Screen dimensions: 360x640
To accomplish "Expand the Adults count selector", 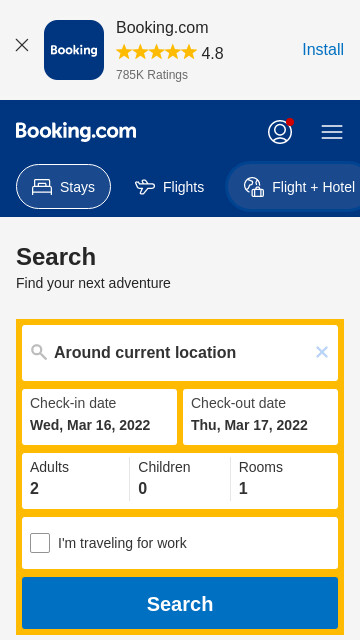I will click(x=76, y=481).
